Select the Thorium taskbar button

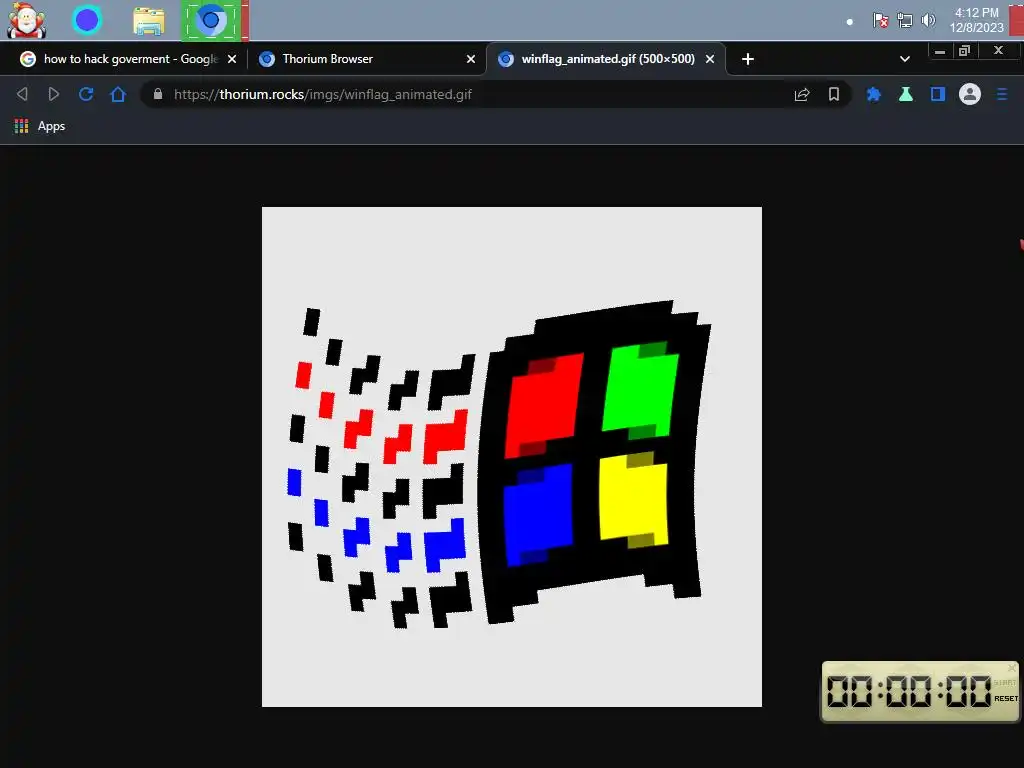pos(213,20)
